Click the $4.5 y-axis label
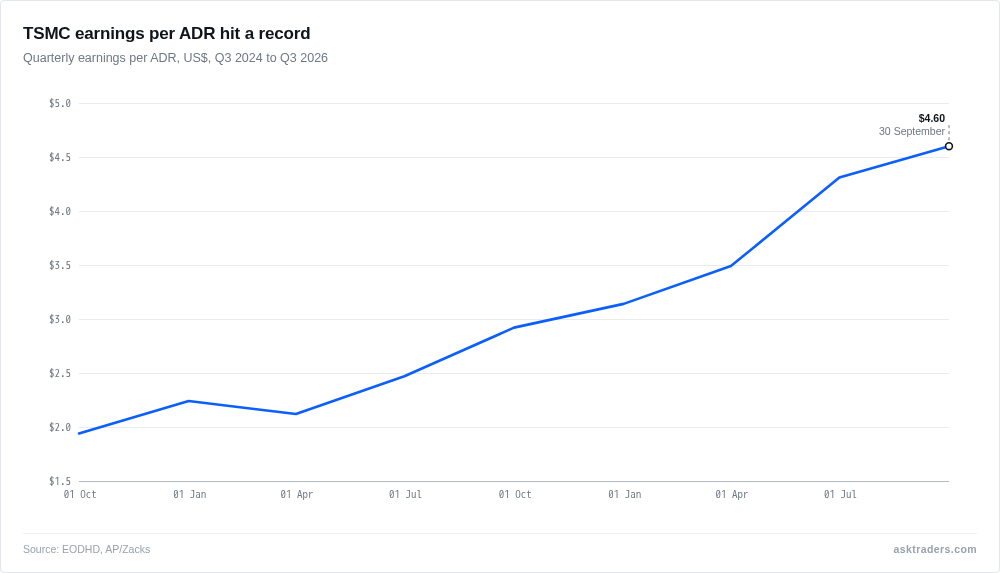The width and height of the screenshot is (1000, 573). tap(60, 158)
